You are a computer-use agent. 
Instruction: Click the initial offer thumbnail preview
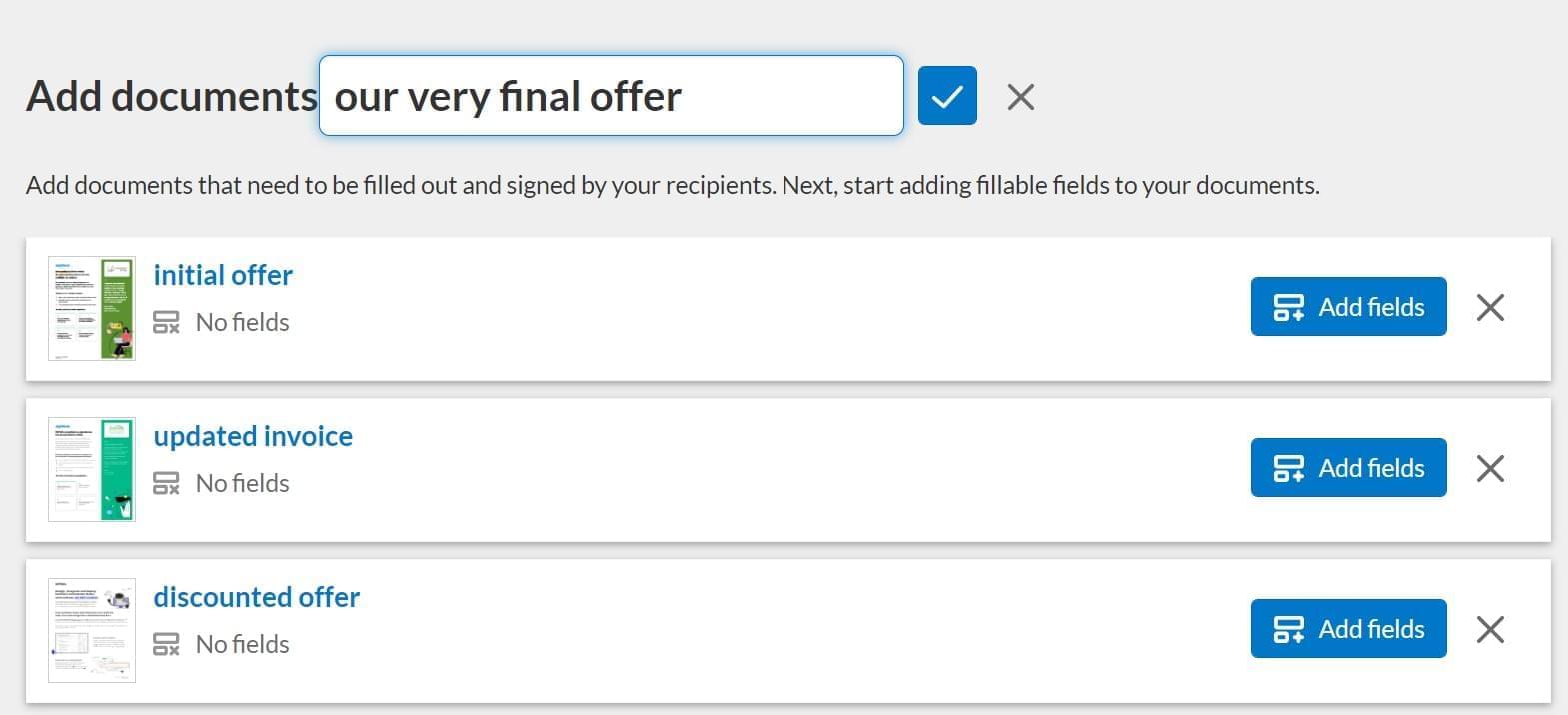92,308
